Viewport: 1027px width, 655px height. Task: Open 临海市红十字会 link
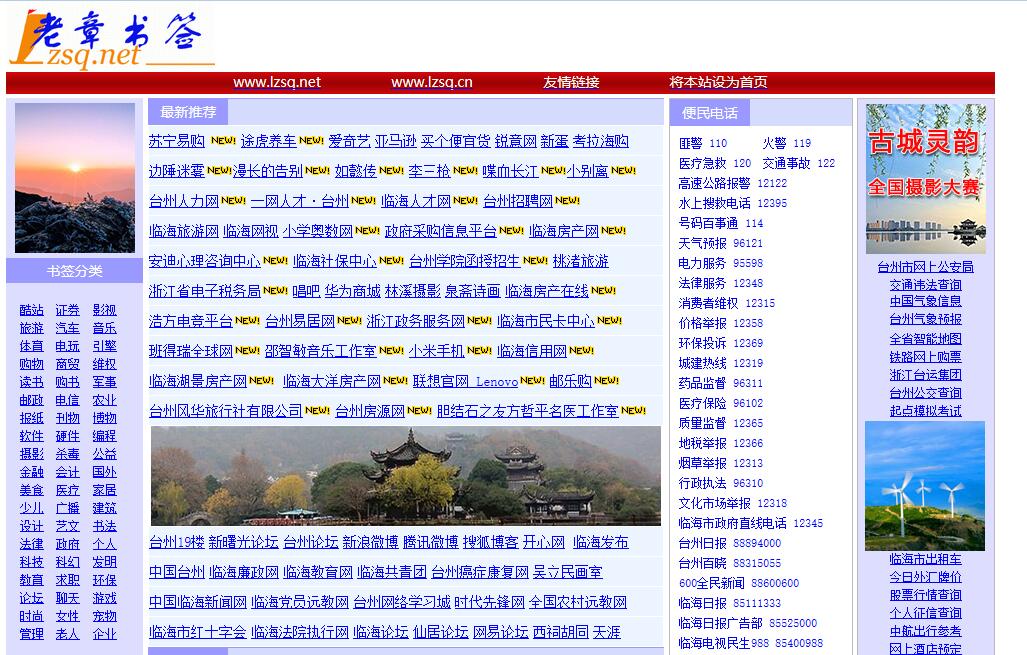(x=198, y=633)
